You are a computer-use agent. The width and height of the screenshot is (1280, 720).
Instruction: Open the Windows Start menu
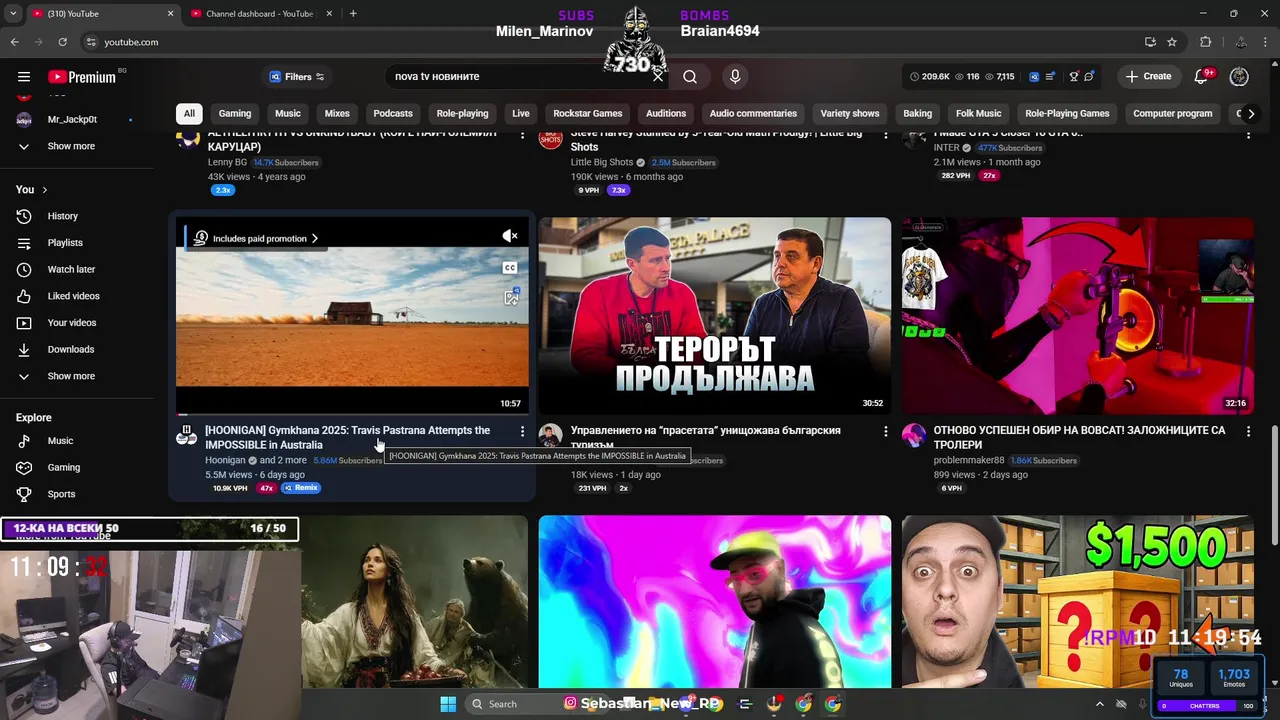pyautogui.click(x=448, y=704)
